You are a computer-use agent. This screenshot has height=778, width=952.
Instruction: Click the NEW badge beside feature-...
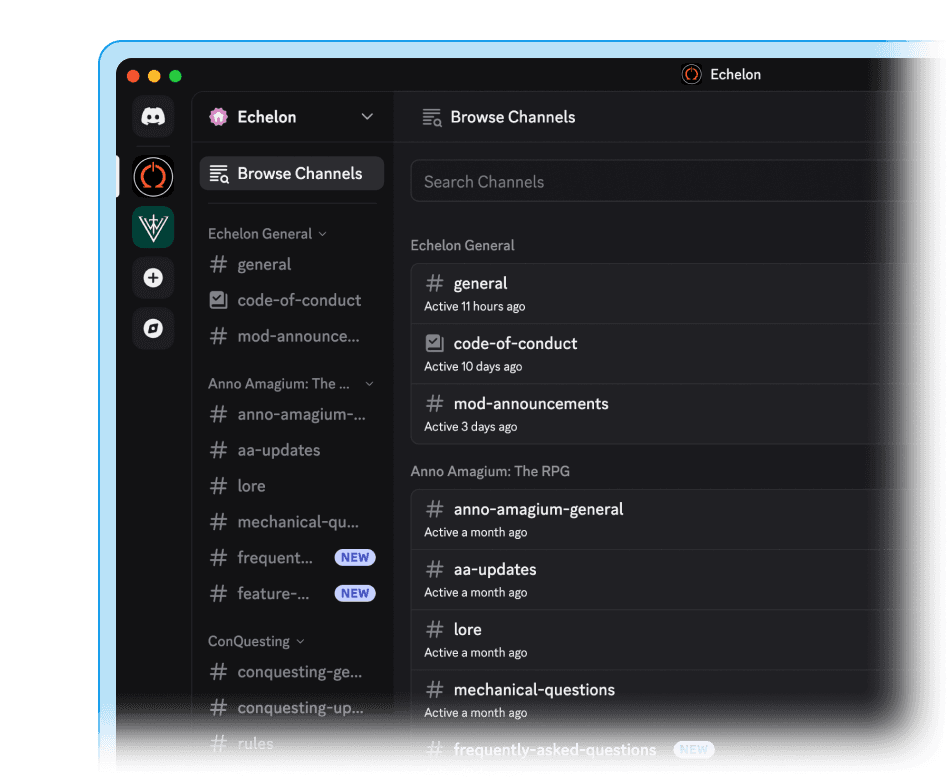tap(355, 593)
